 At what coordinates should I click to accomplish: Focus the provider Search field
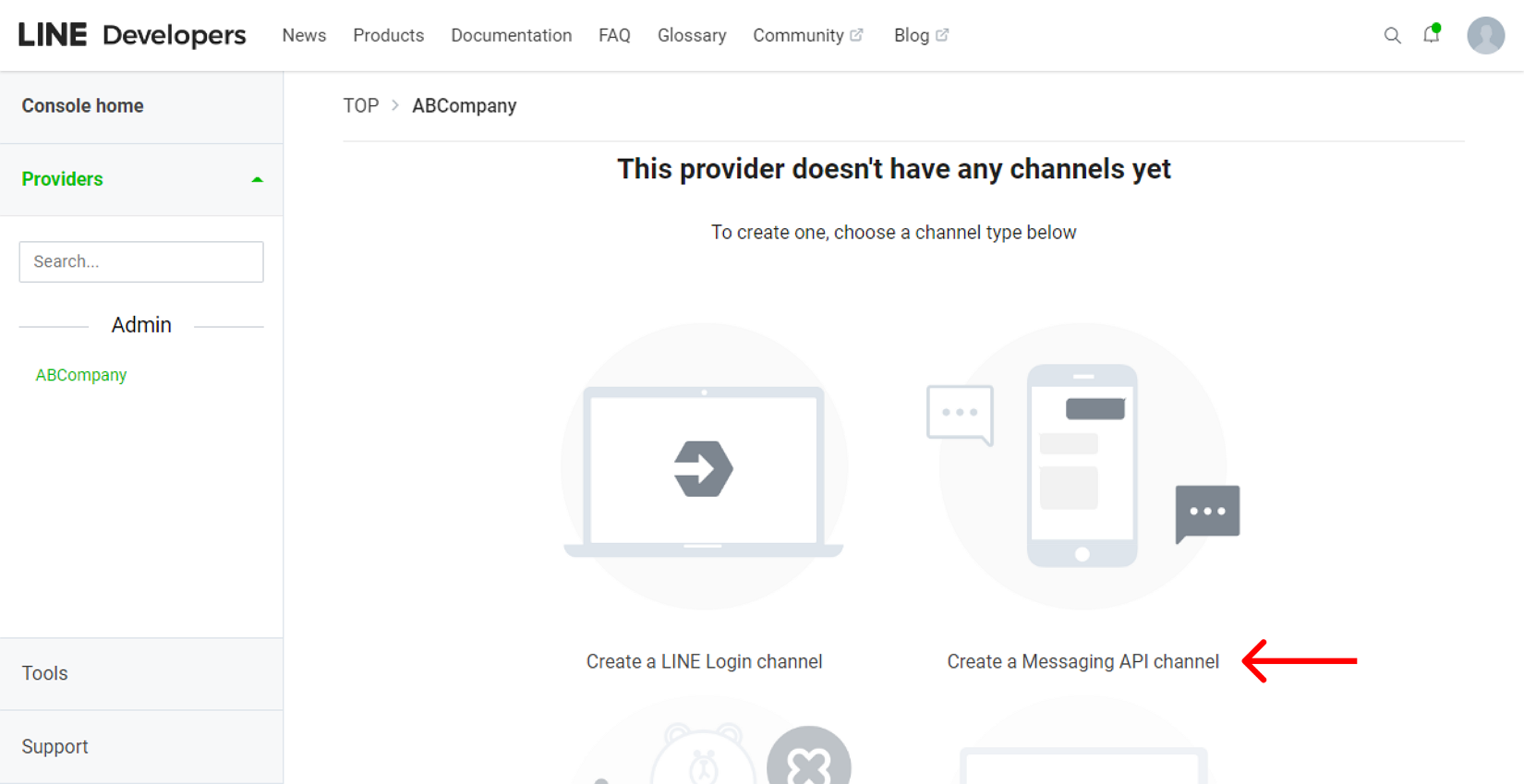[141, 261]
